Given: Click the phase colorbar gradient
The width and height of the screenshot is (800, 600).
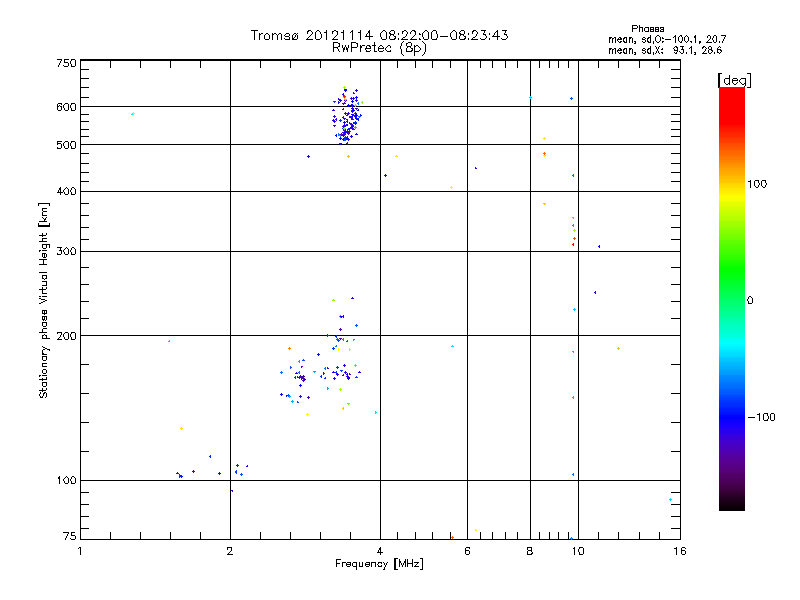Looking at the screenshot, I should pos(732,299).
